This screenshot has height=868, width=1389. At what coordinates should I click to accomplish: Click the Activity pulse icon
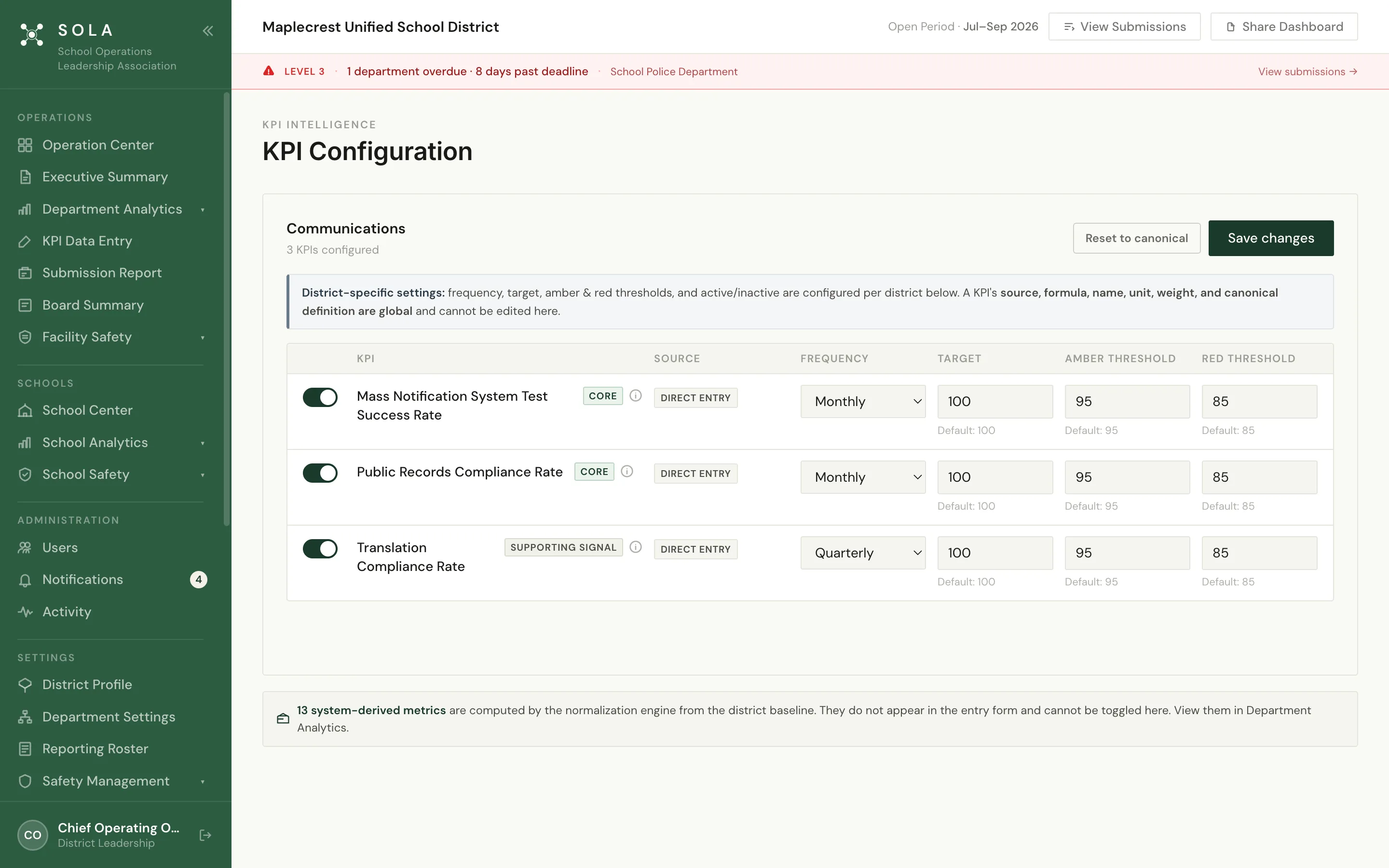(x=25, y=612)
